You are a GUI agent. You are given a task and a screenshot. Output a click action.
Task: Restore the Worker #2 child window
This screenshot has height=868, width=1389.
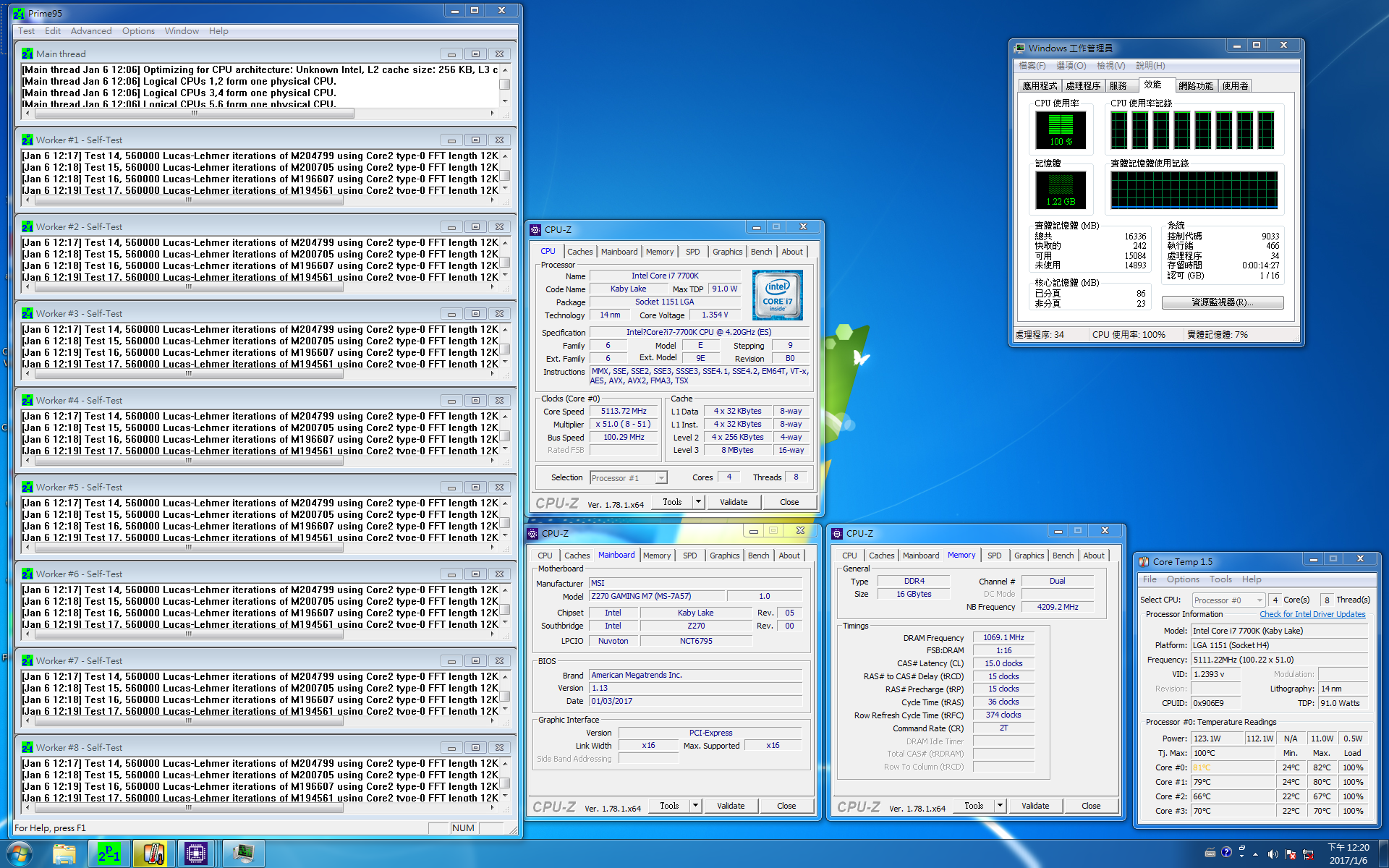(x=475, y=227)
